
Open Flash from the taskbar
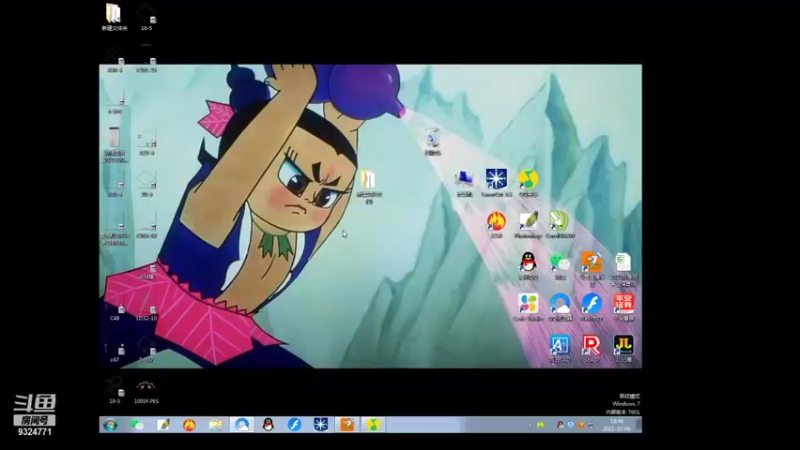(x=294, y=424)
